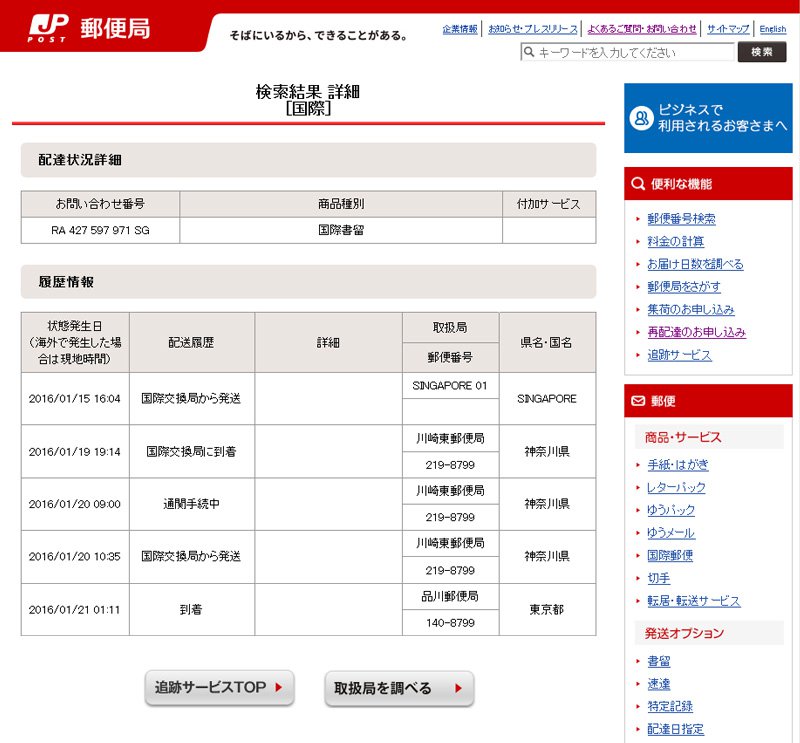Open the ビジネスで利用されるお客さまへ banner
This screenshot has width=800, height=743.
(708, 118)
